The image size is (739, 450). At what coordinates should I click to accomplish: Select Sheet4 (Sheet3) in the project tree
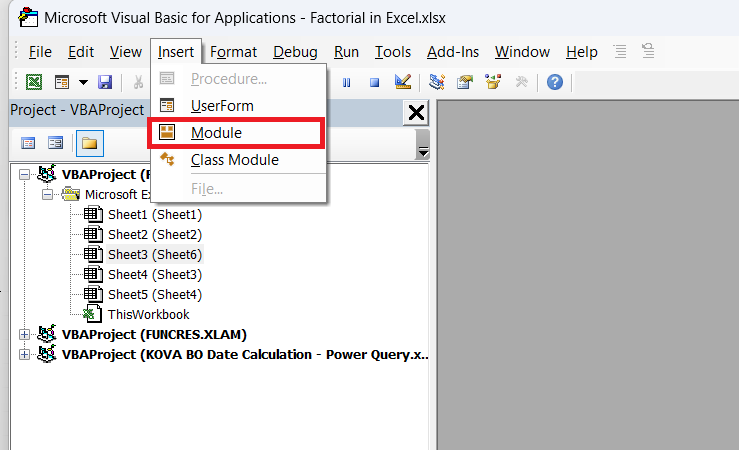pyautogui.click(x=155, y=275)
